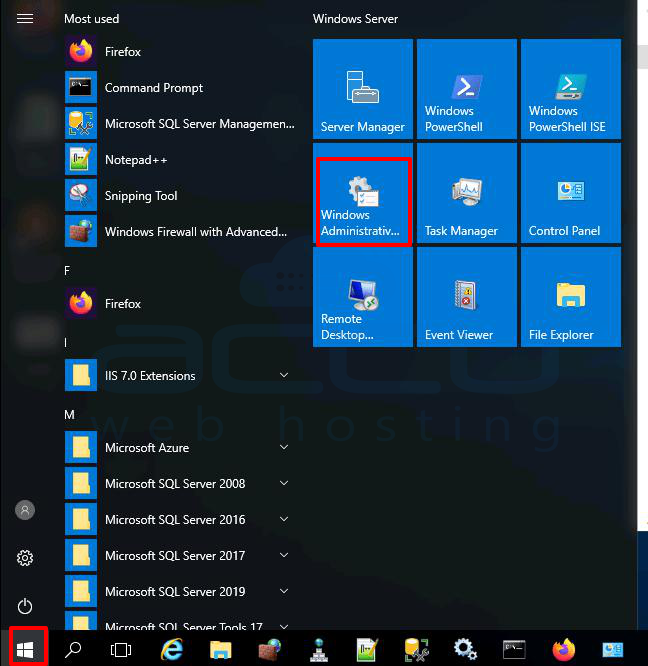Open Notepad++ from the taskbar
Viewport: 648px width, 666px height.
(367, 649)
